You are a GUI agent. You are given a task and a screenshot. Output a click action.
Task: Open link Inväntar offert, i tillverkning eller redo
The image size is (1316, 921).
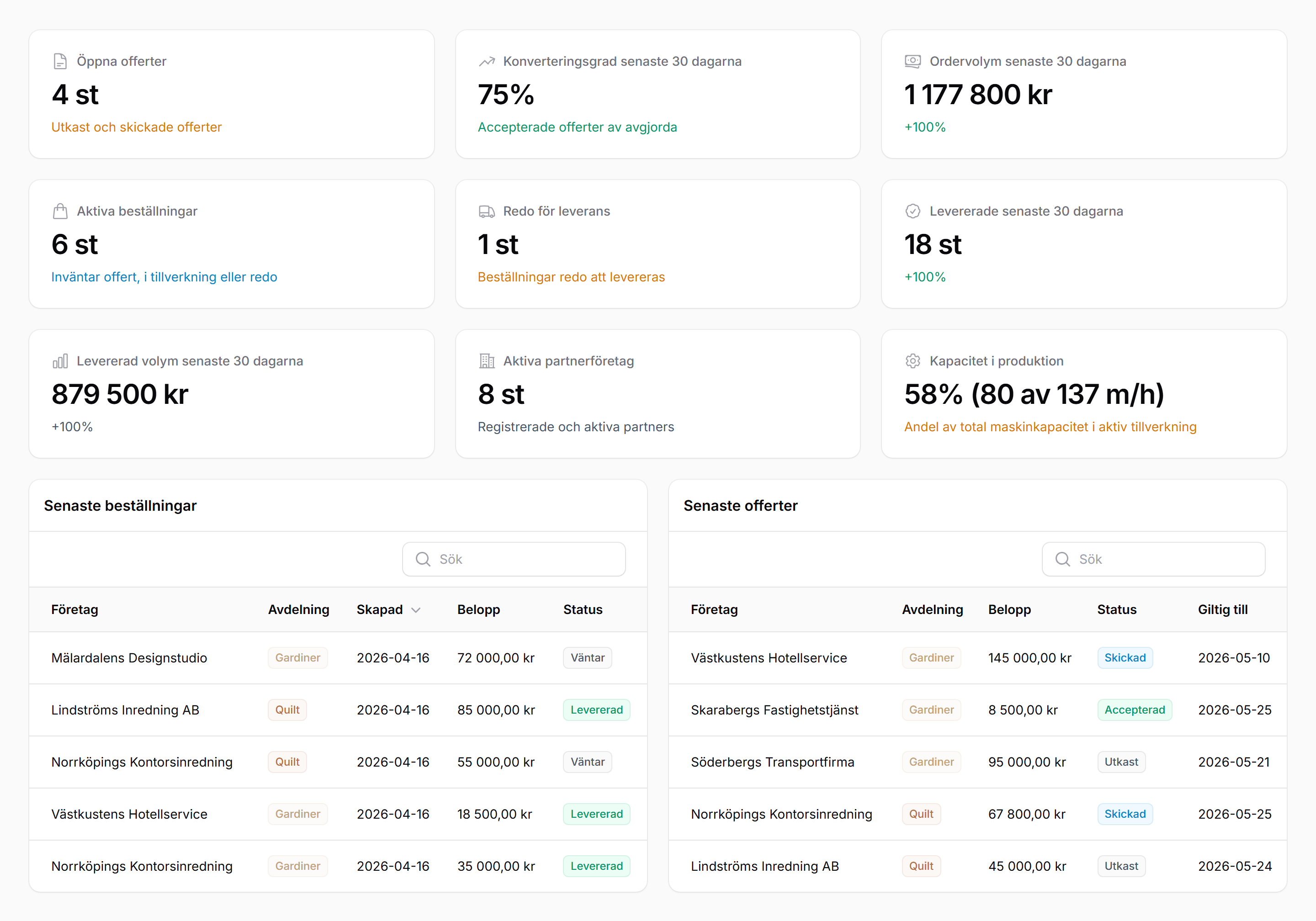(164, 277)
